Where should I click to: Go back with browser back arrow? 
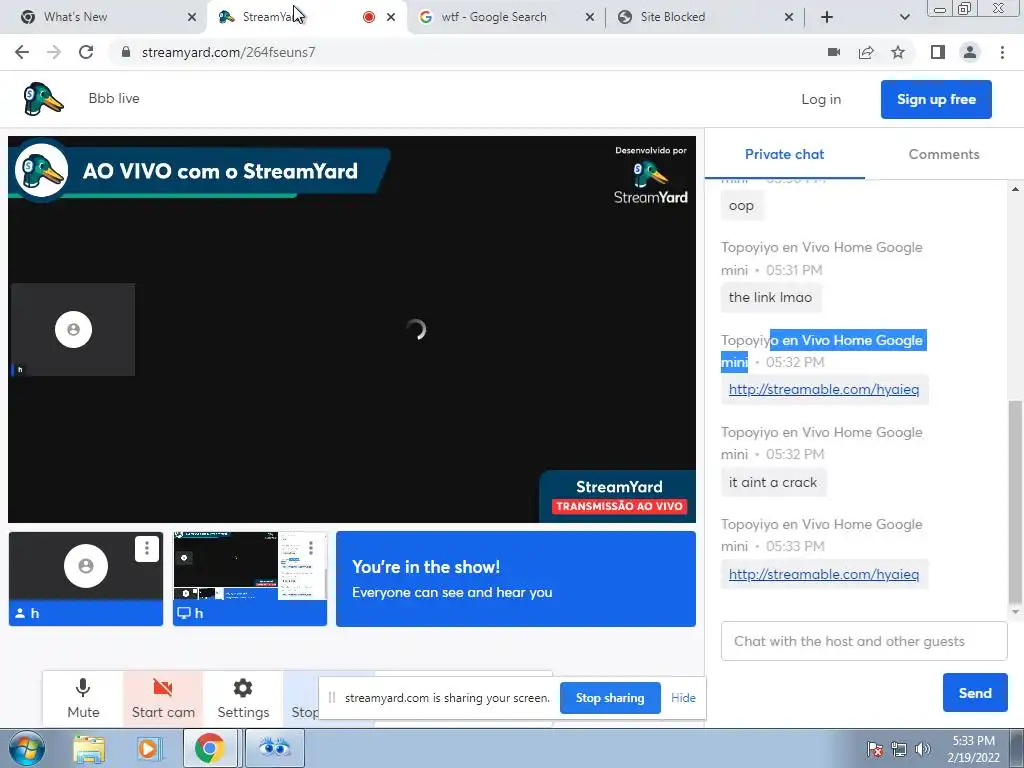pyautogui.click(x=22, y=52)
